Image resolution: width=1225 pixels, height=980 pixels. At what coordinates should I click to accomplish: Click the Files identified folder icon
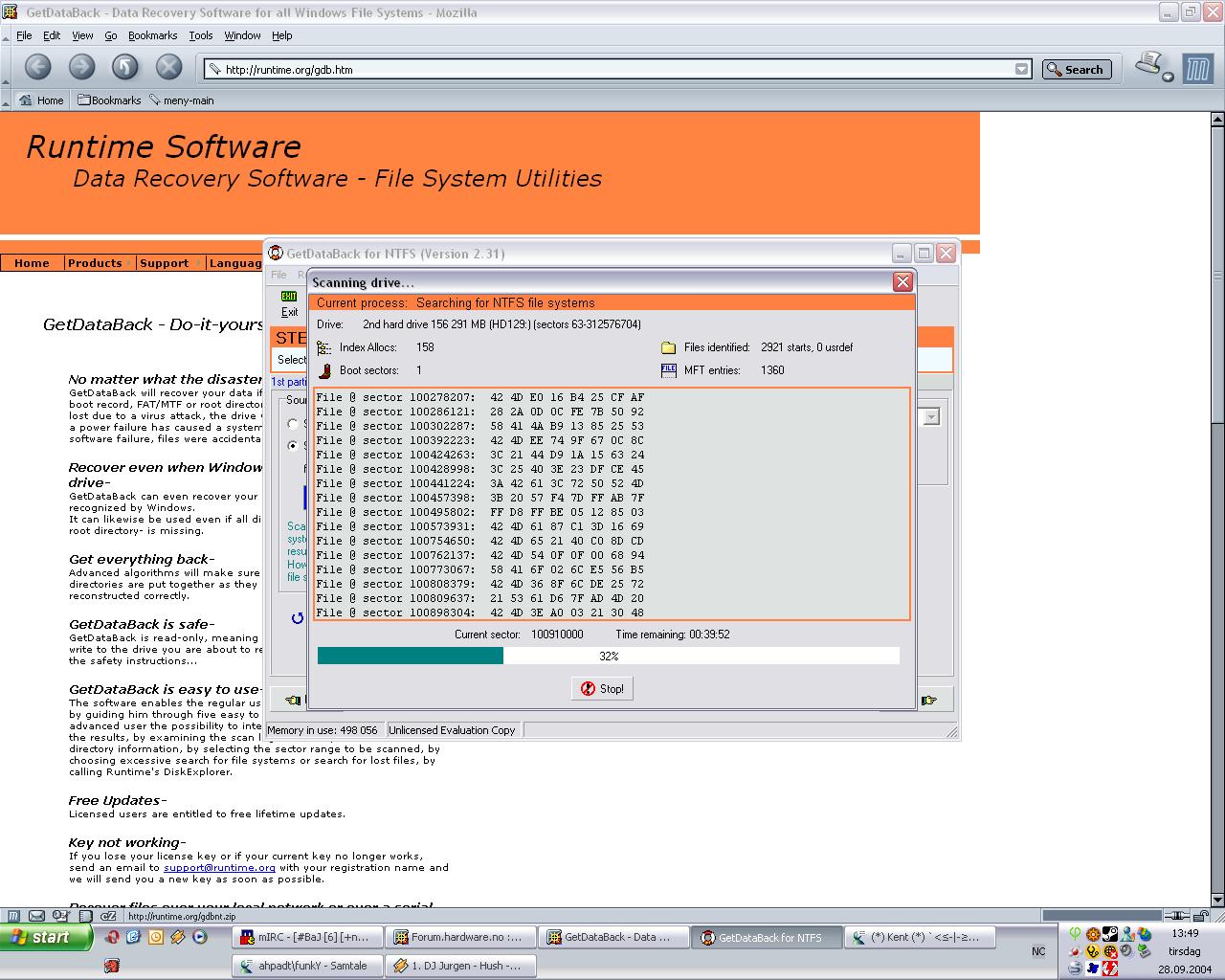pyautogui.click(x=669, y=347)
